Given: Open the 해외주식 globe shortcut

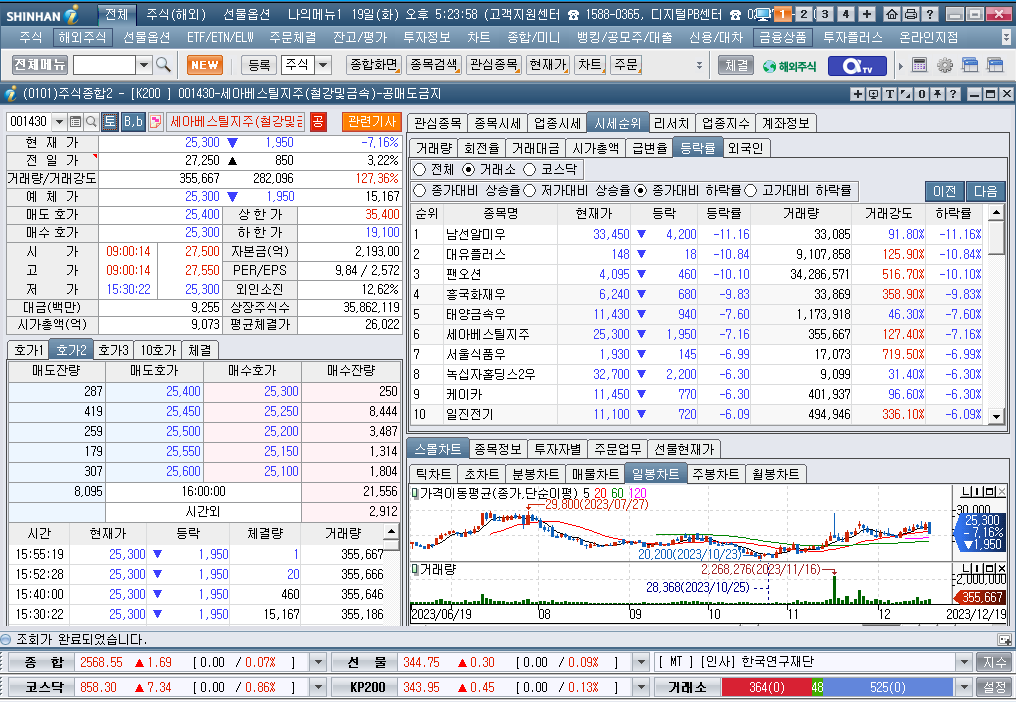Looking at the screenshot, I should 789,65.
